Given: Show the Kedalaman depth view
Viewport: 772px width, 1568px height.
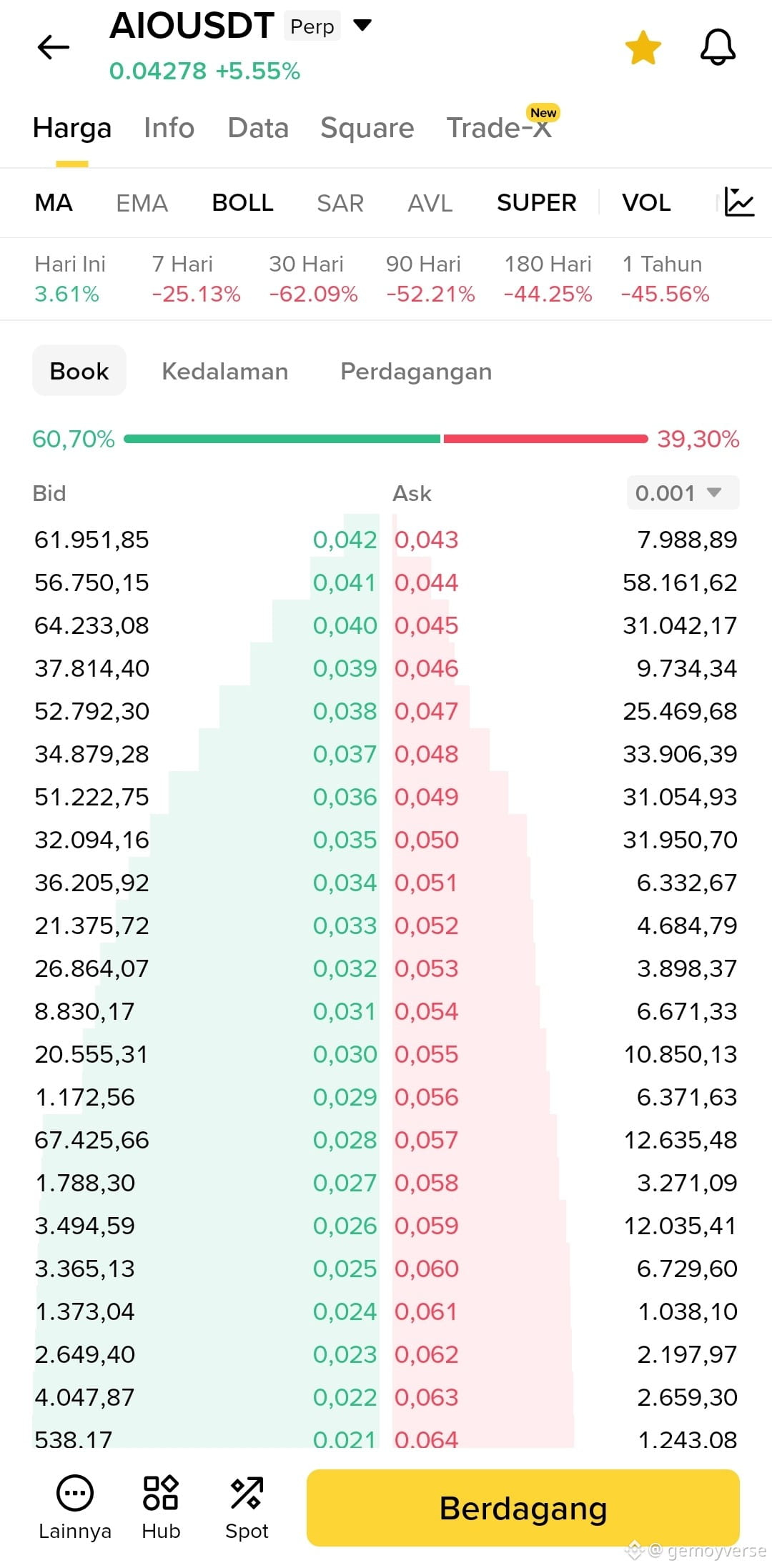Looking at the screenshot, I should tap(225, 372).
